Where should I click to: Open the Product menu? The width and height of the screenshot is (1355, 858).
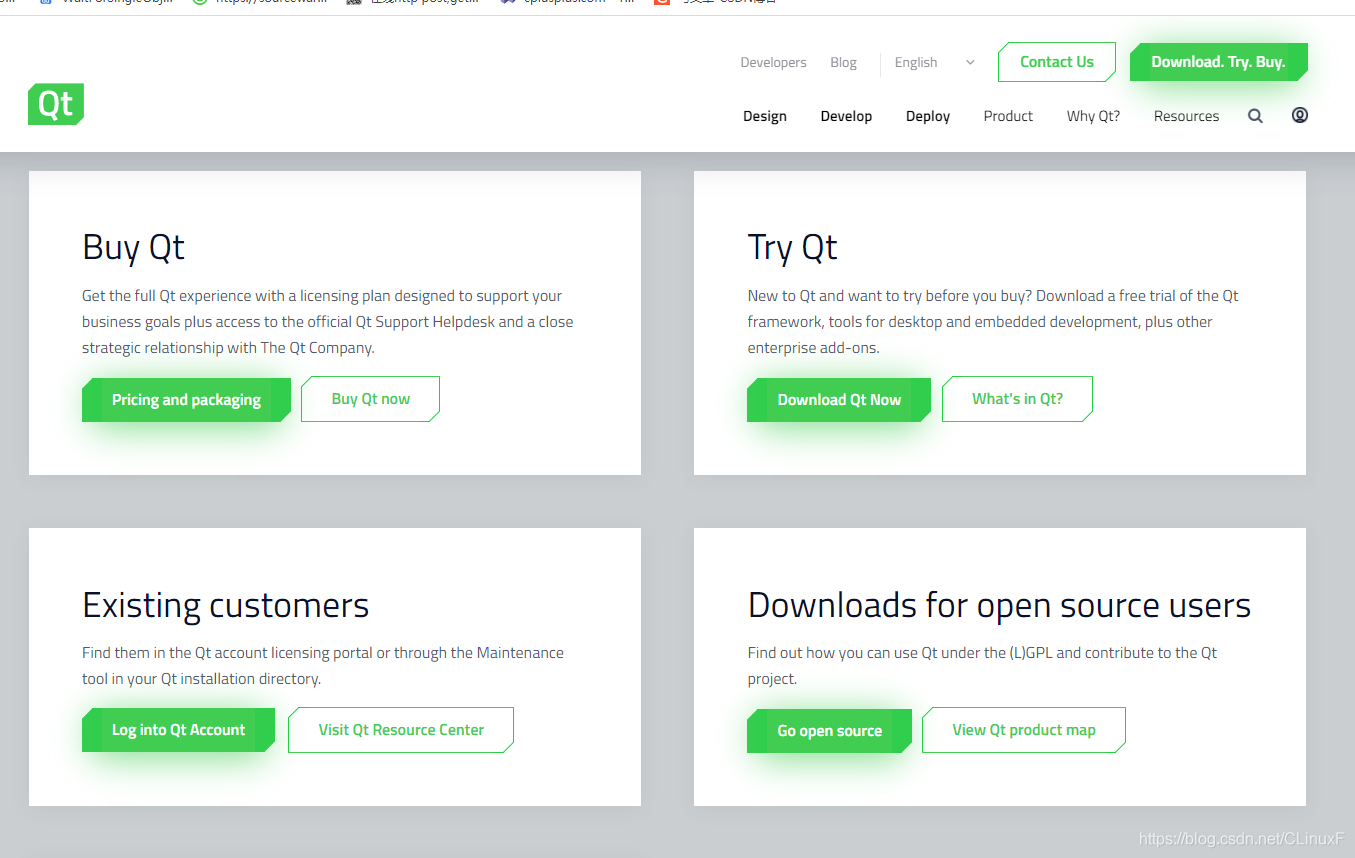1008,116
